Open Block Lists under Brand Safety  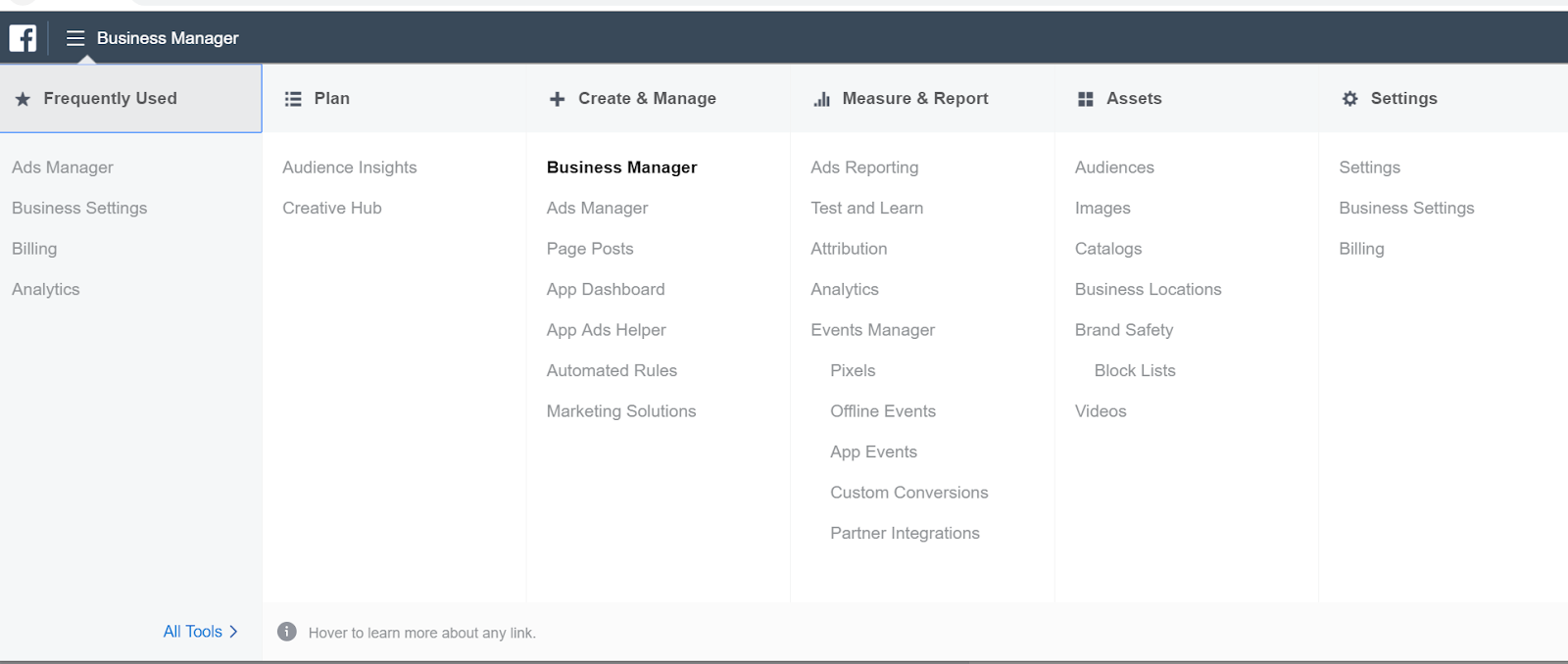(1135, 370)
